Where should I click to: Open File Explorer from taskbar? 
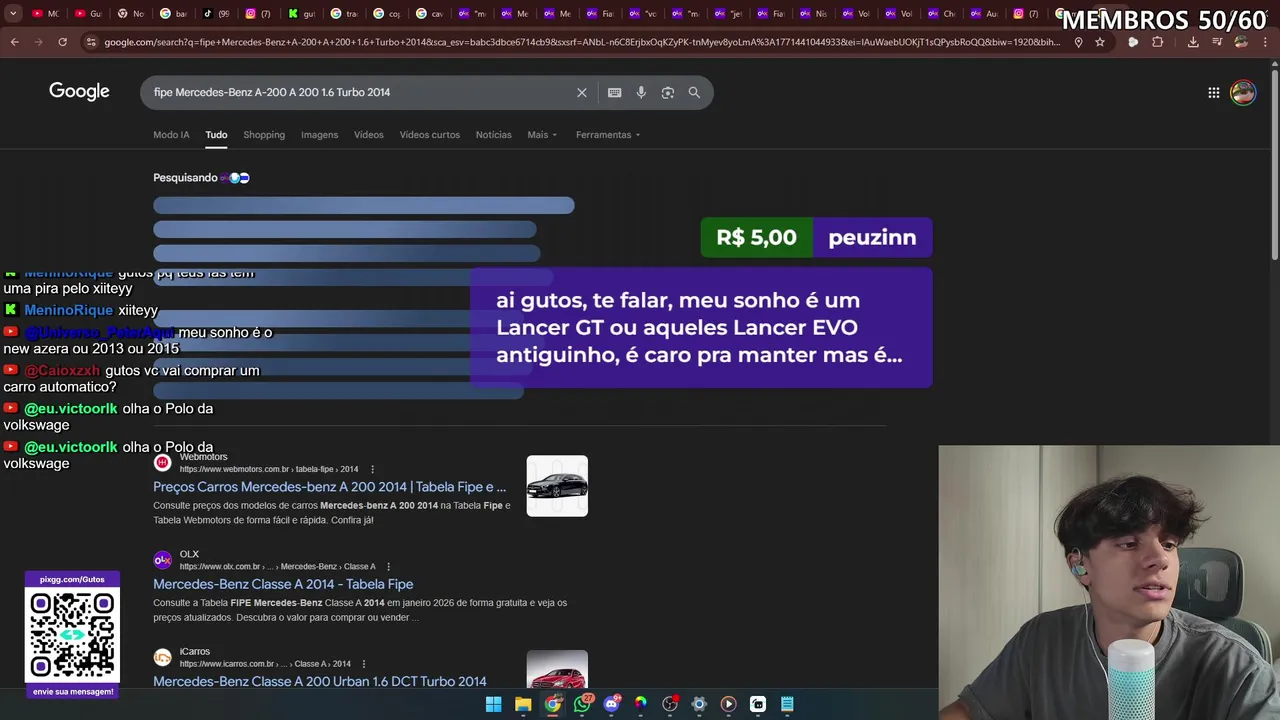[x=523, y=704]
